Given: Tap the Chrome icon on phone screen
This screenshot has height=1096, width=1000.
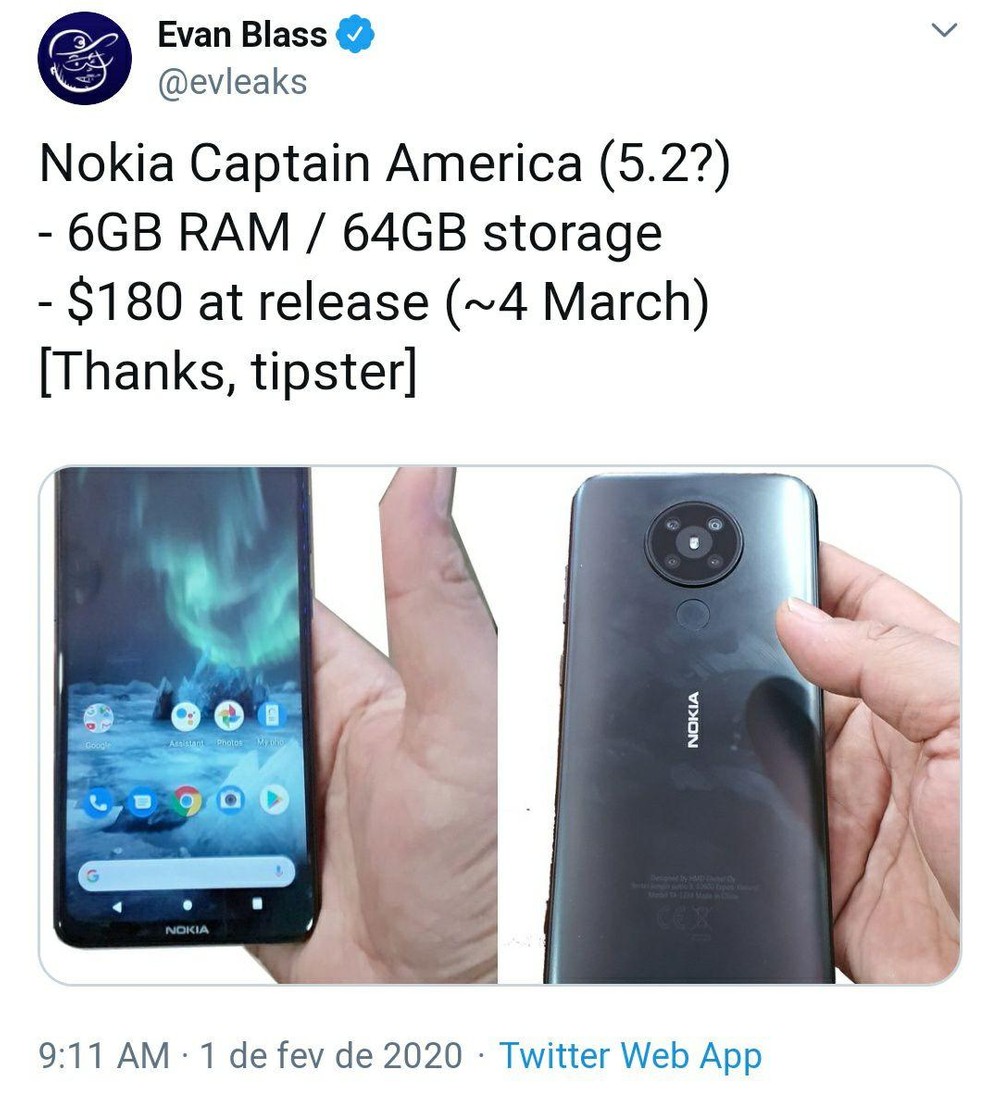Looking at the screenshot, I should (x=187, y=802).
